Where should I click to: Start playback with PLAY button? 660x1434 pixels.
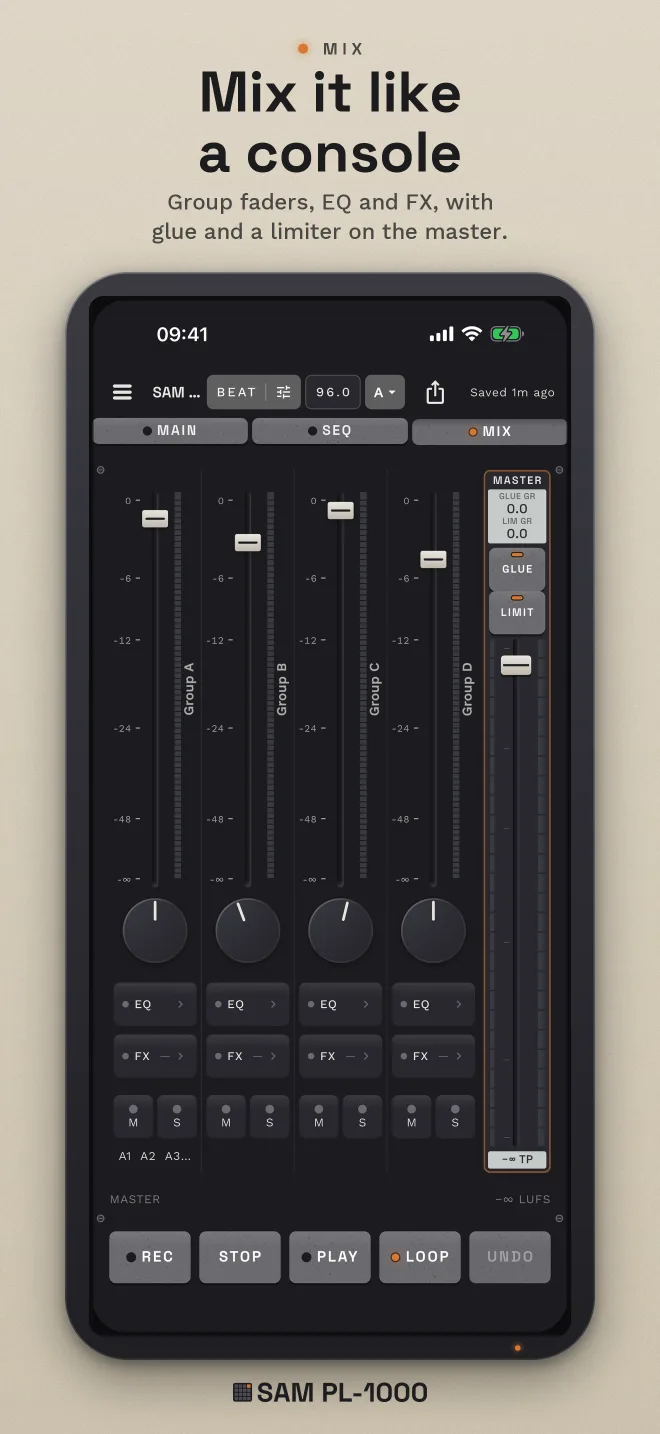click(330, 1257)
